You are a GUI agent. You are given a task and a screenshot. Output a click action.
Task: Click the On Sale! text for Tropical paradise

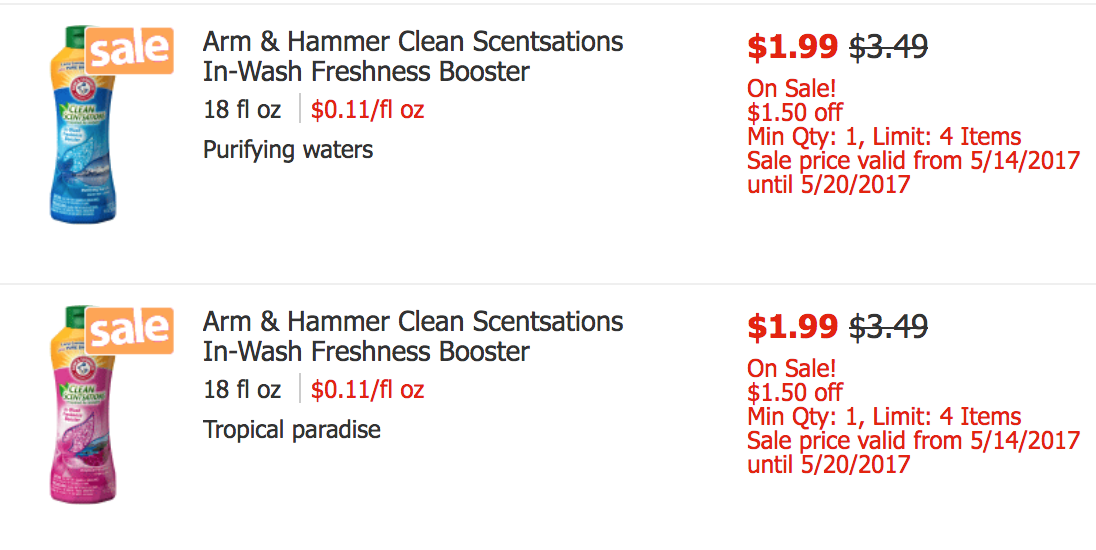point(791,368)
